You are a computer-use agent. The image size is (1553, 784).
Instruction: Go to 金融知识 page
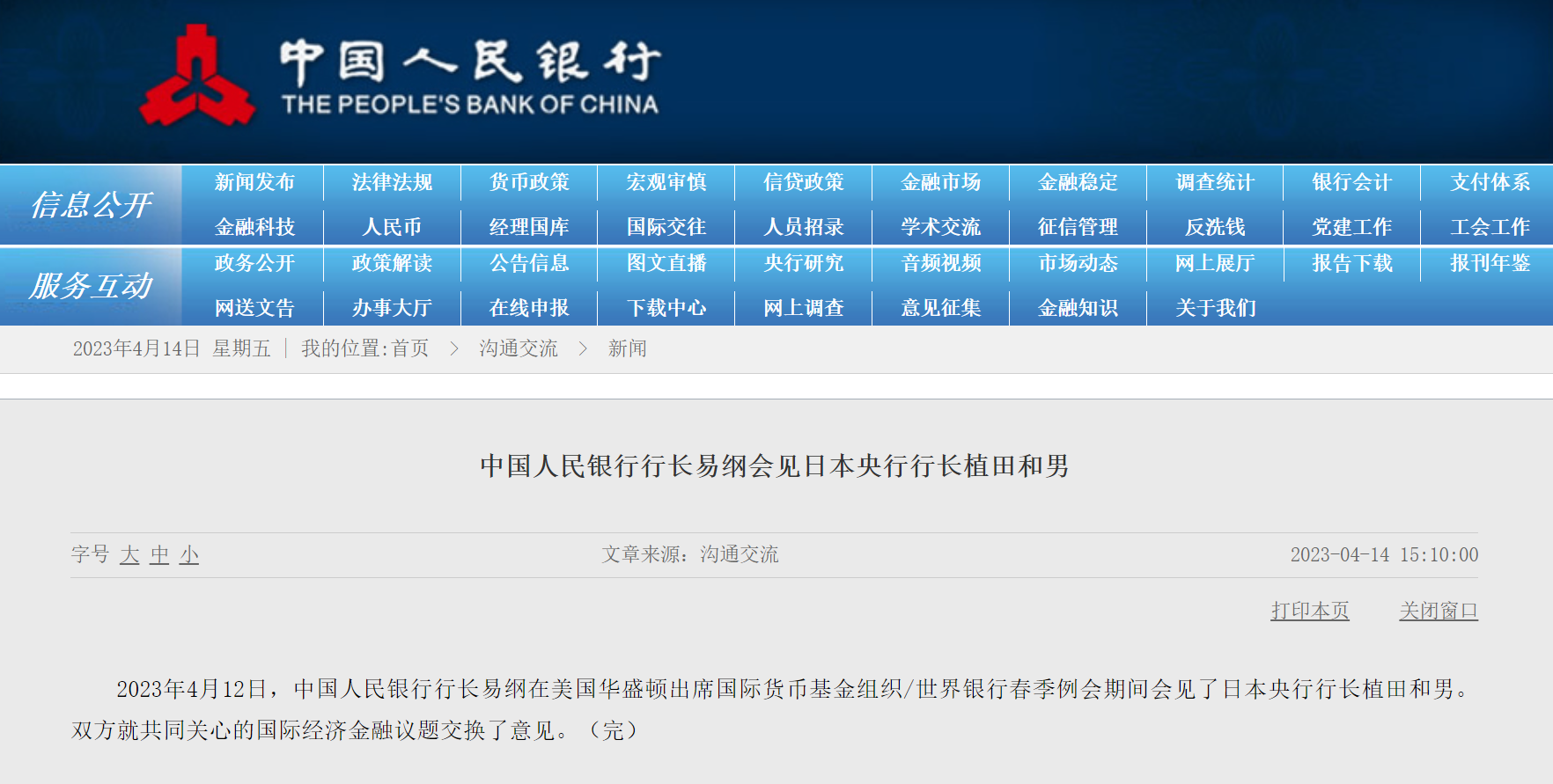tap(1078, 308)
